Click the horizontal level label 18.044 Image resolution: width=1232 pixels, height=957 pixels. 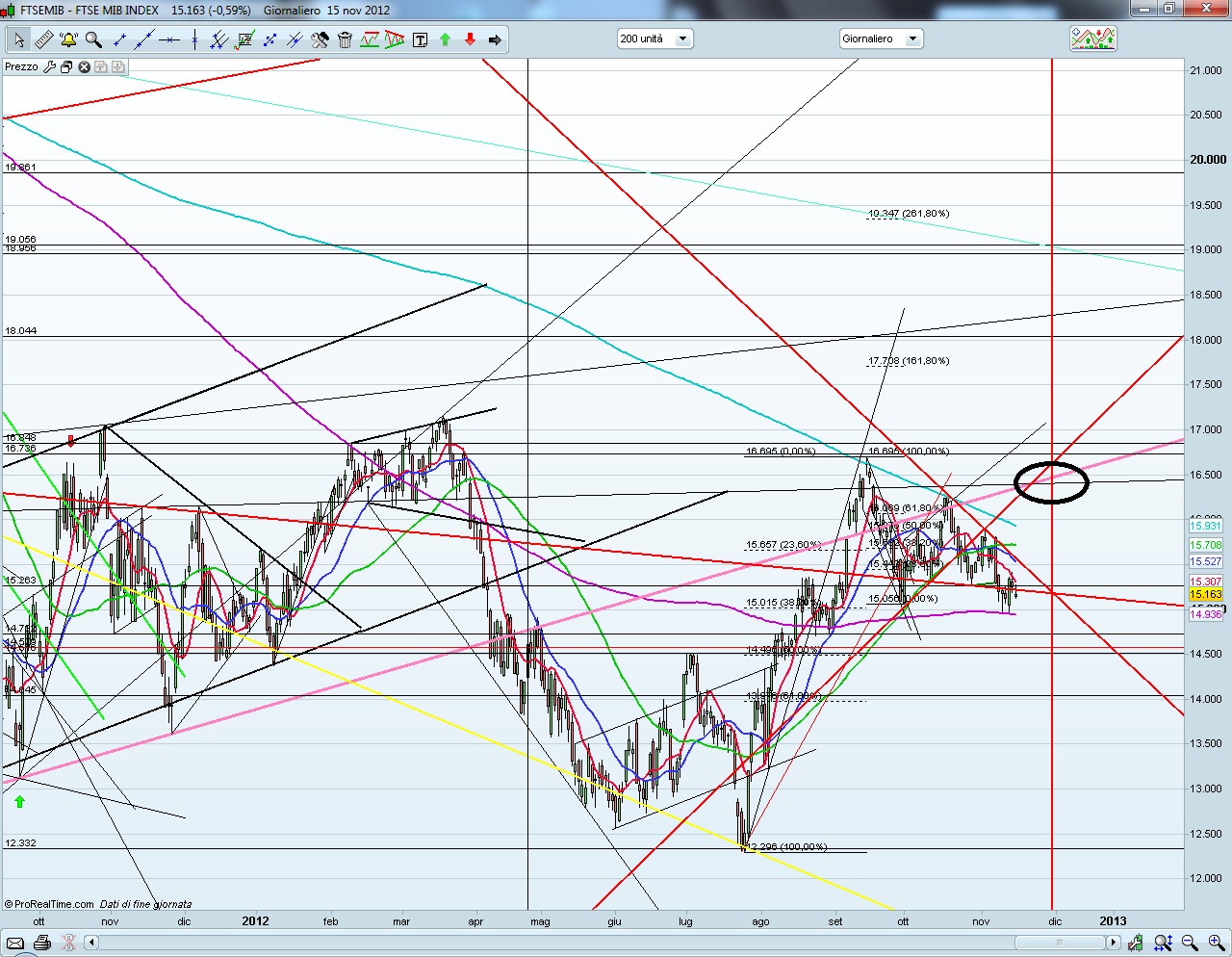pos(20,331)
